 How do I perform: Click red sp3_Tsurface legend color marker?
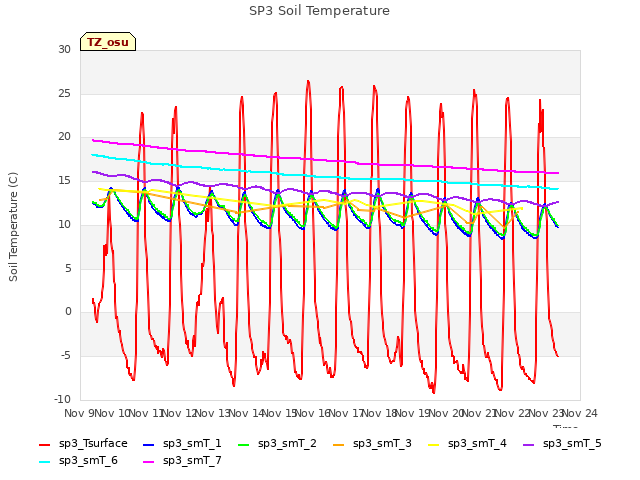click(x=44, y=444)
